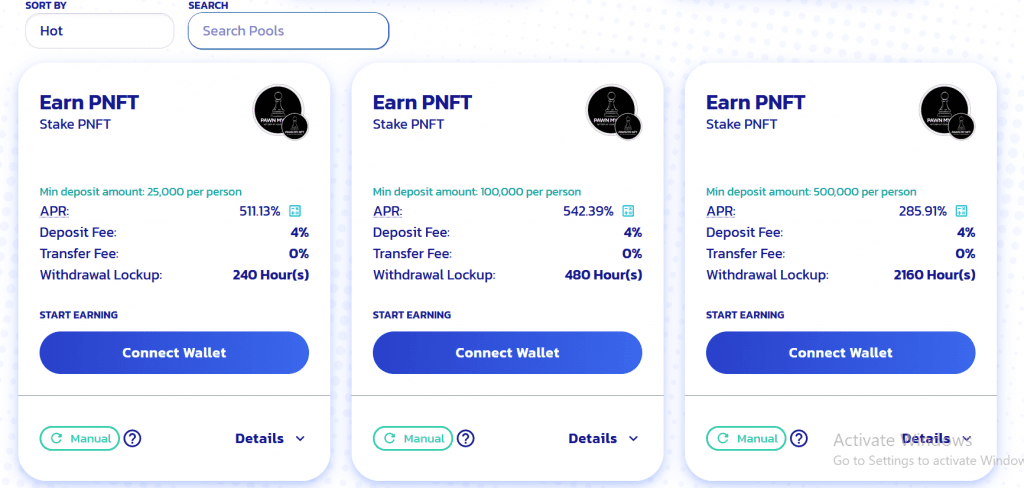Expand Details of 240 Hour(s) lockup pool
The width and height of the screenshot is (1024, 488).
coord(270,438)
